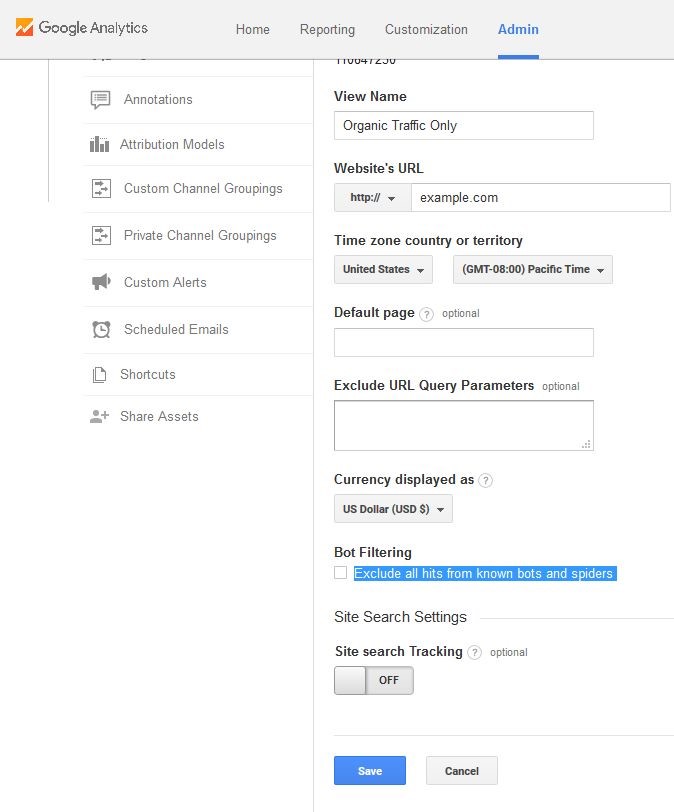The image size is (674, 812).
Task: Switch to the Customization tab
Action: click(426, 30)
